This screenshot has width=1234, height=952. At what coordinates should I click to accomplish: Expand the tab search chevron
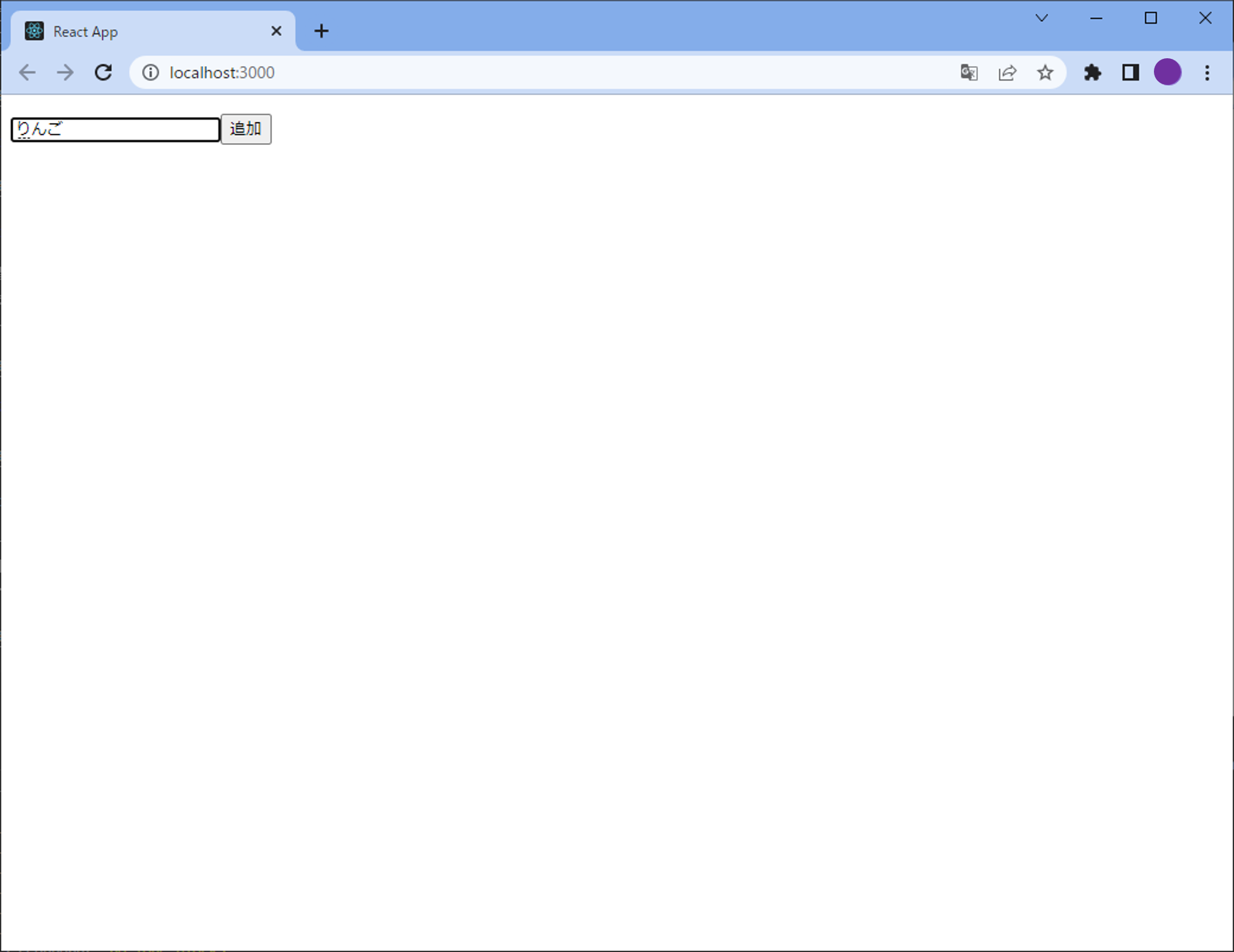(1042, 18)
